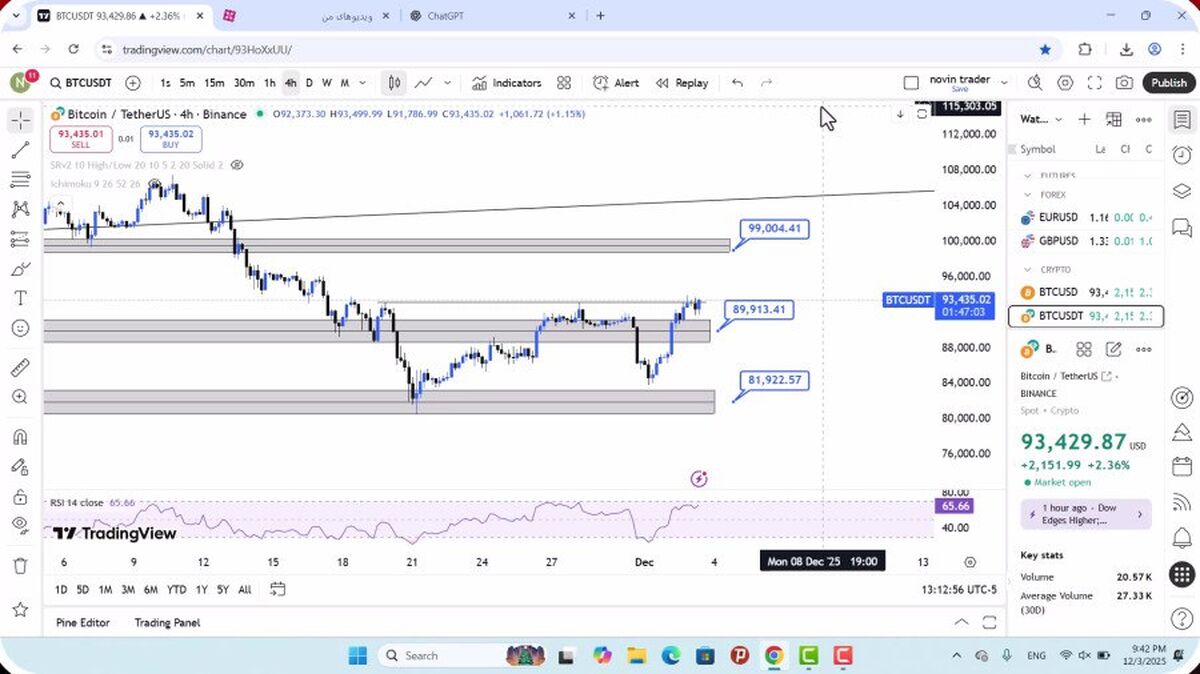Open watchlist advanced view icon

pyautogui.click(x=1113, y=119)
